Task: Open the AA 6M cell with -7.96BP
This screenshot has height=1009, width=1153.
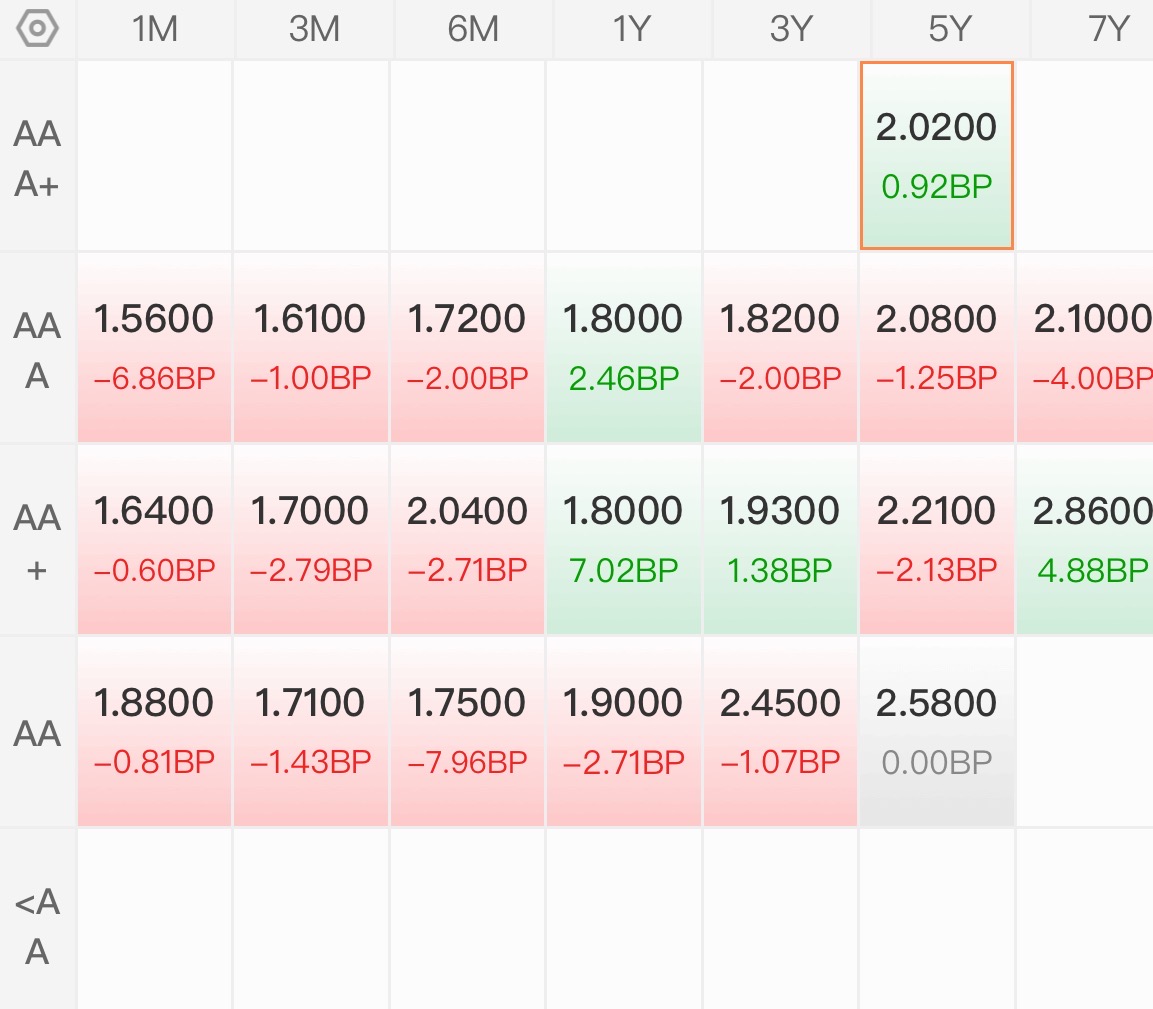Action: coord(467,732)
